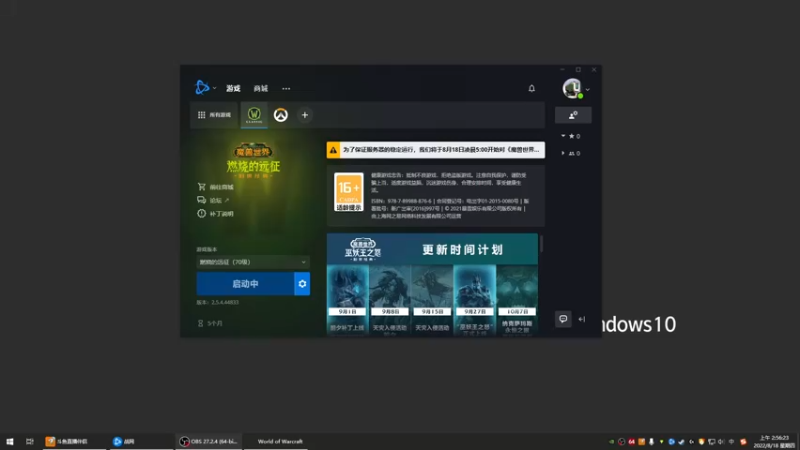The image size is (800, 450).
Task: Go to the shop via cart link
Action: [x=215, y=187]
